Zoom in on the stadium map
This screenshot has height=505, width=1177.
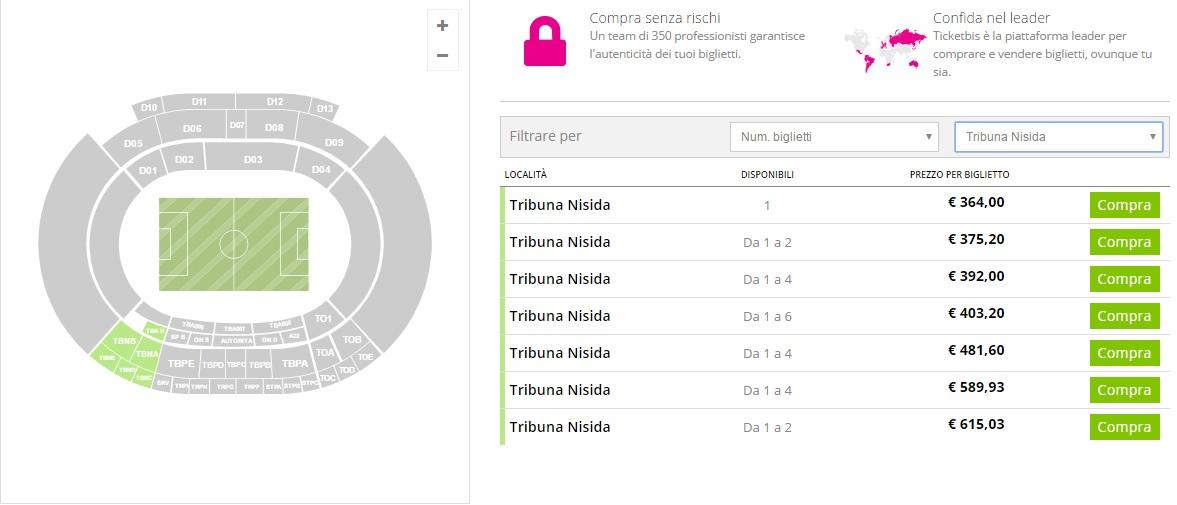pyautogui.click(x=442, y=26)
